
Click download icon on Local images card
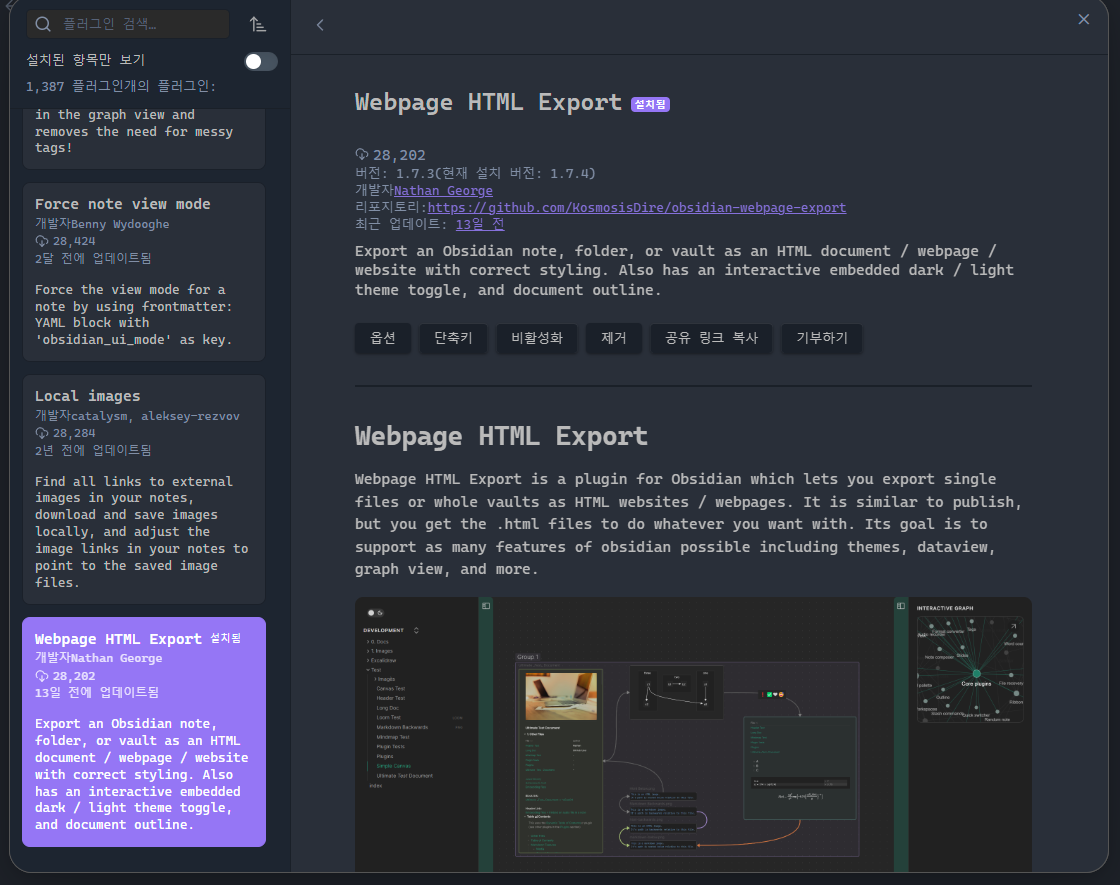[x=42, y=434]
